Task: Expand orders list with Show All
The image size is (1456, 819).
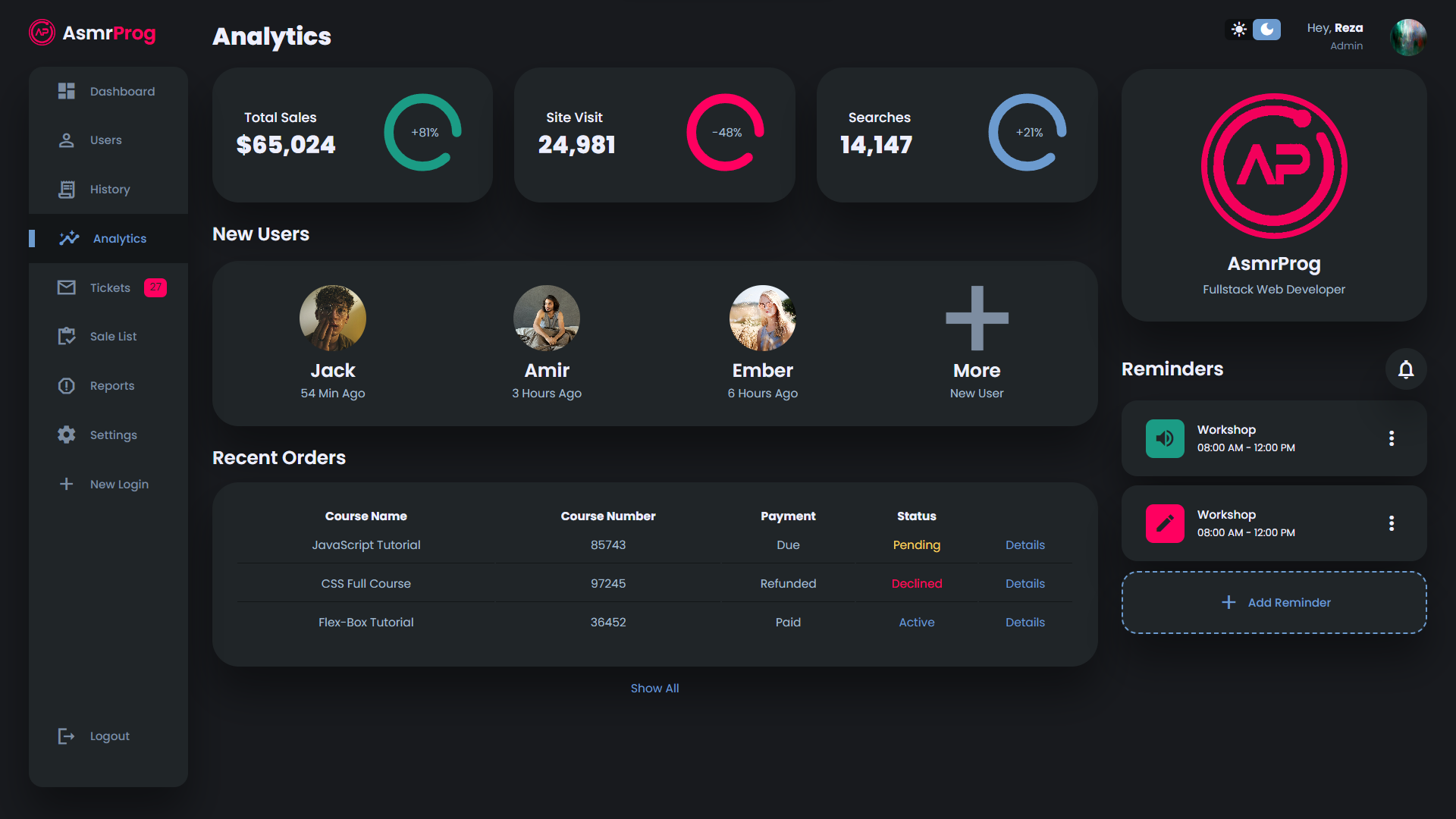Action: (x=654, y=688)
